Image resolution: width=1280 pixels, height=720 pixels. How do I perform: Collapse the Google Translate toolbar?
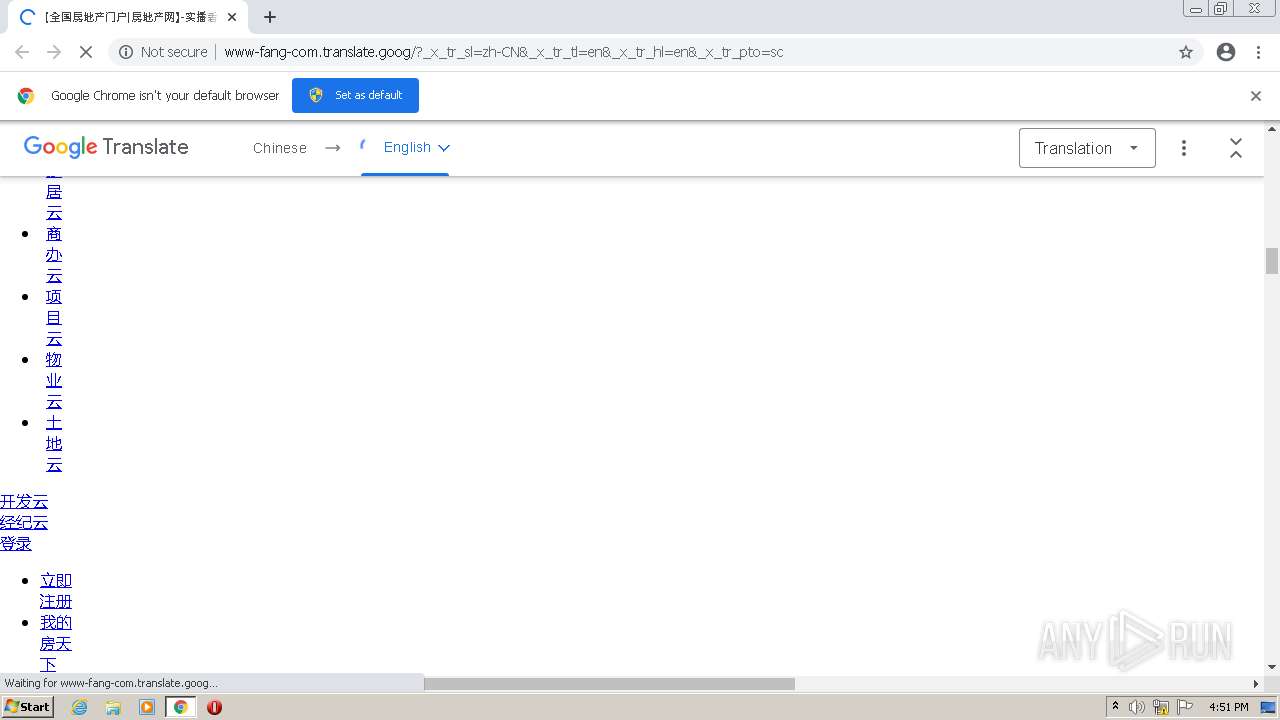click(x=1236, y=148)
